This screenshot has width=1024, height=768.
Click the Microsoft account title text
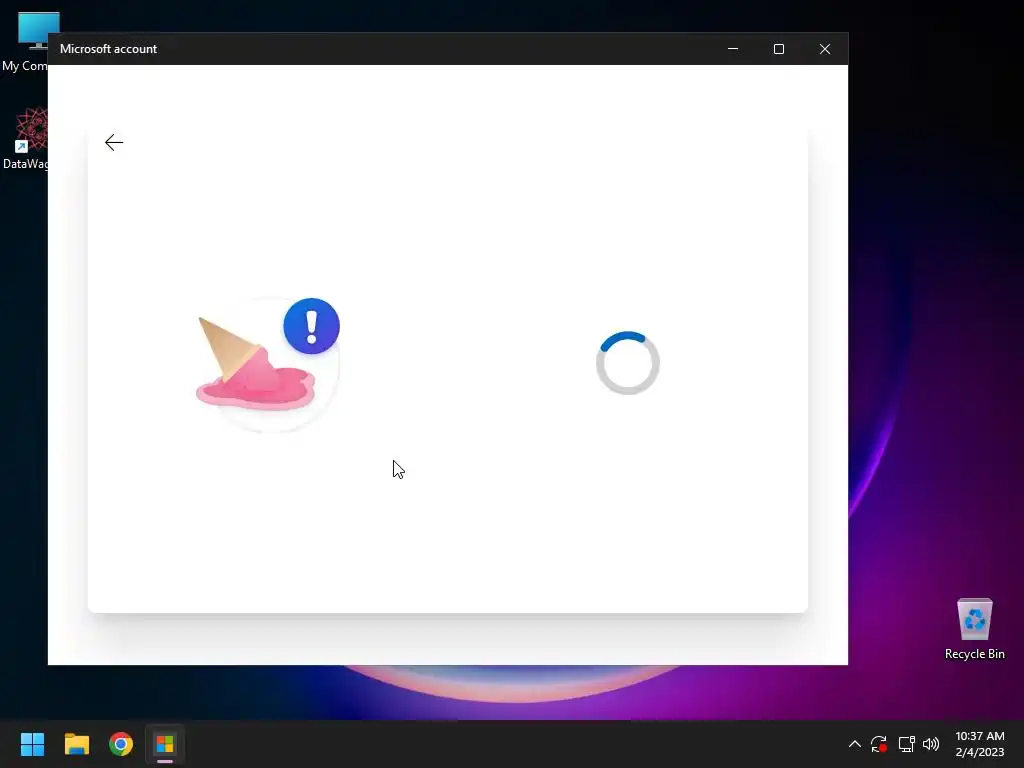click(108, 49)
